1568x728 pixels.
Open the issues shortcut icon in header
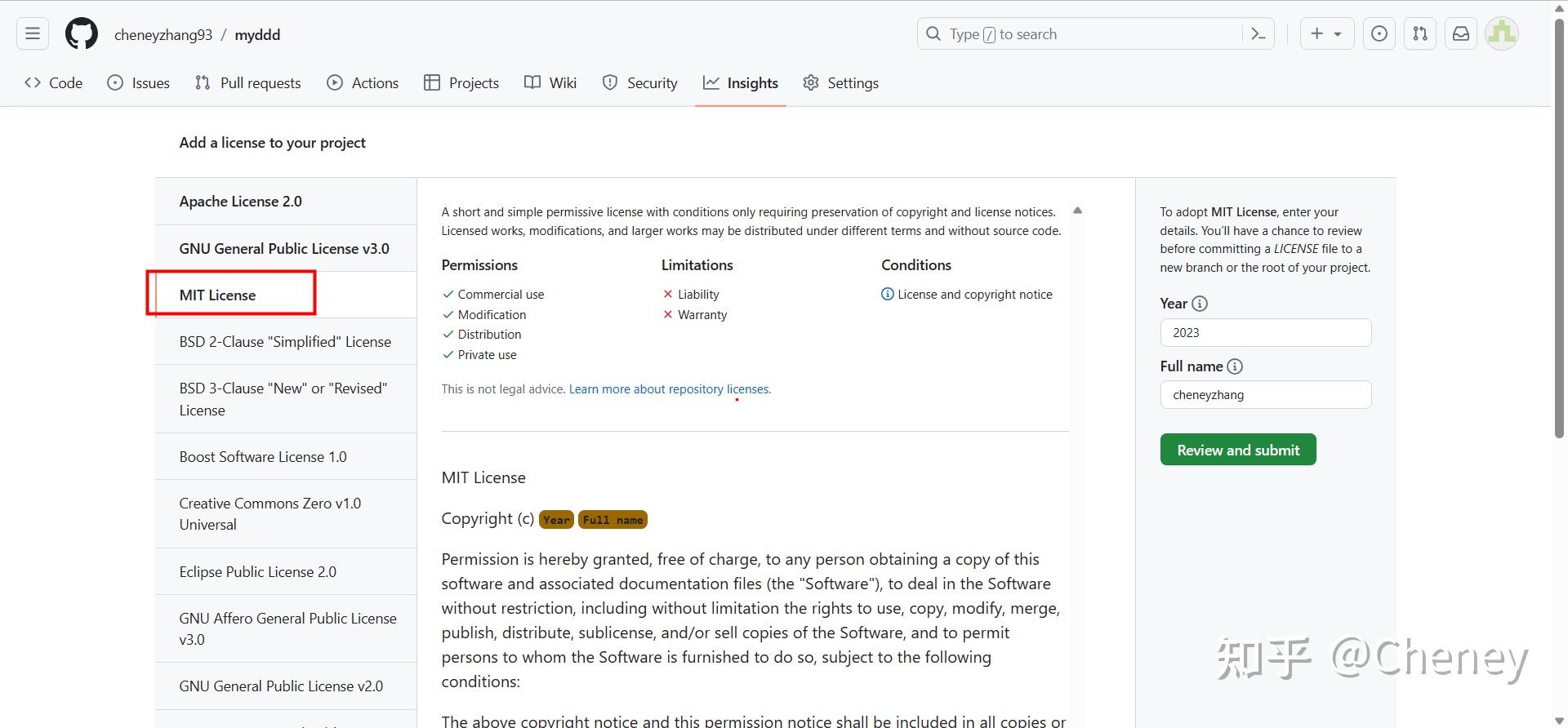coord(1379,34)
